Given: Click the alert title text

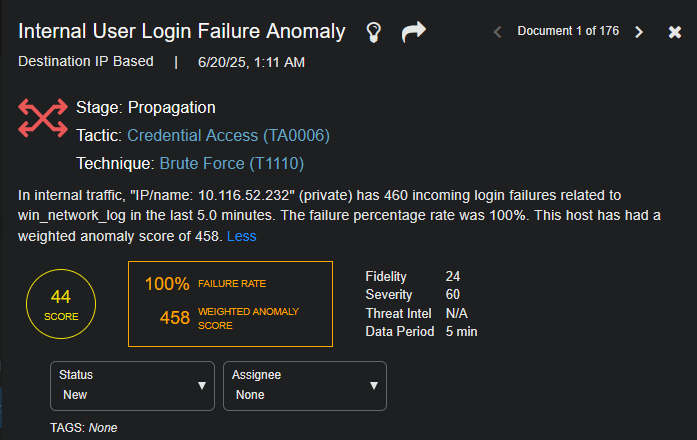Looking at the screenshot, I should 182,32.
